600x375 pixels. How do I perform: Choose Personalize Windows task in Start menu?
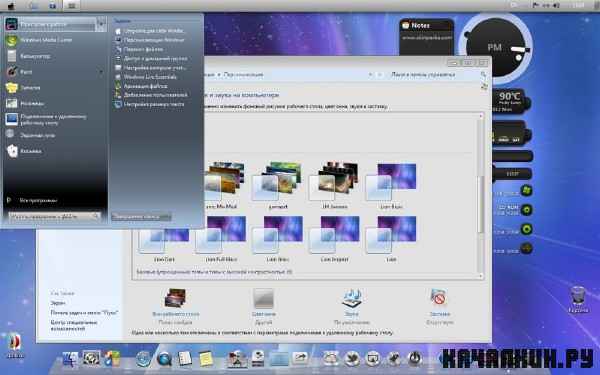coord(150,40)
